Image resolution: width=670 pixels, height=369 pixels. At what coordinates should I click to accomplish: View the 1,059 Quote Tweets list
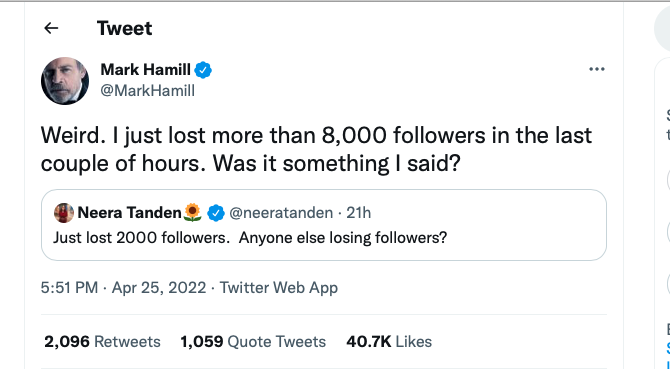pos(253,342)
